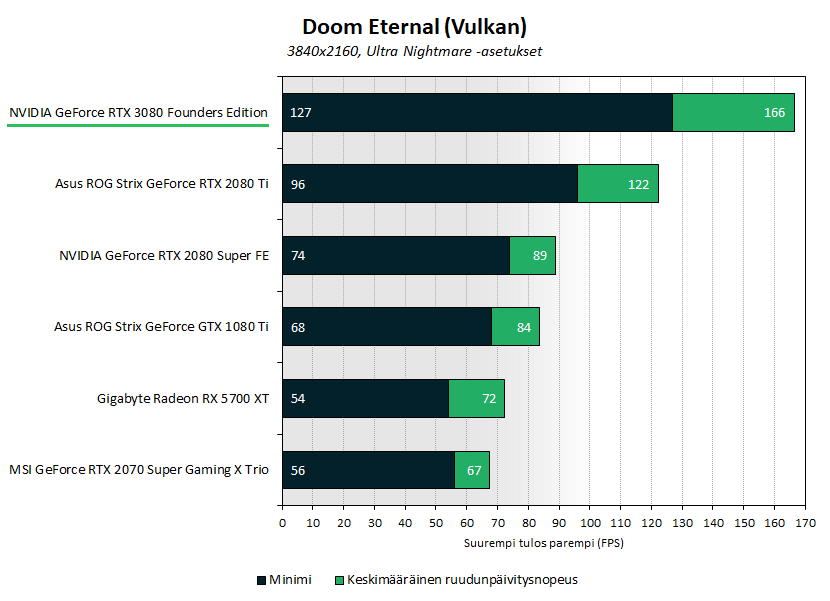
Task: Select the 84 average value for GTX 1080 Ti
Action: coord(524,327)
